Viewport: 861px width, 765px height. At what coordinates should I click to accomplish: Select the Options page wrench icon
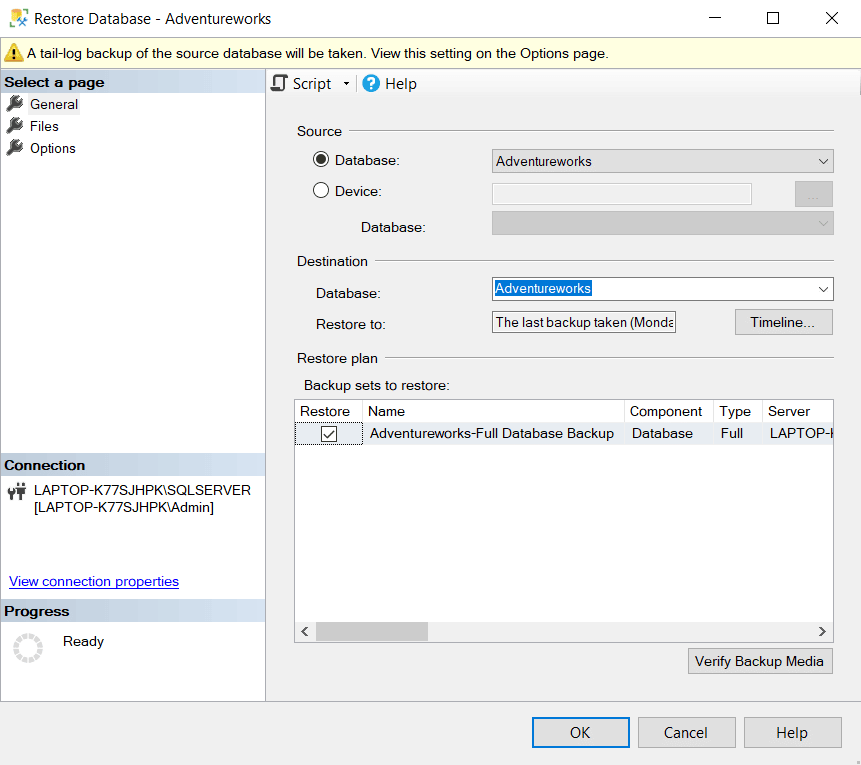click(x=15, y=148)
